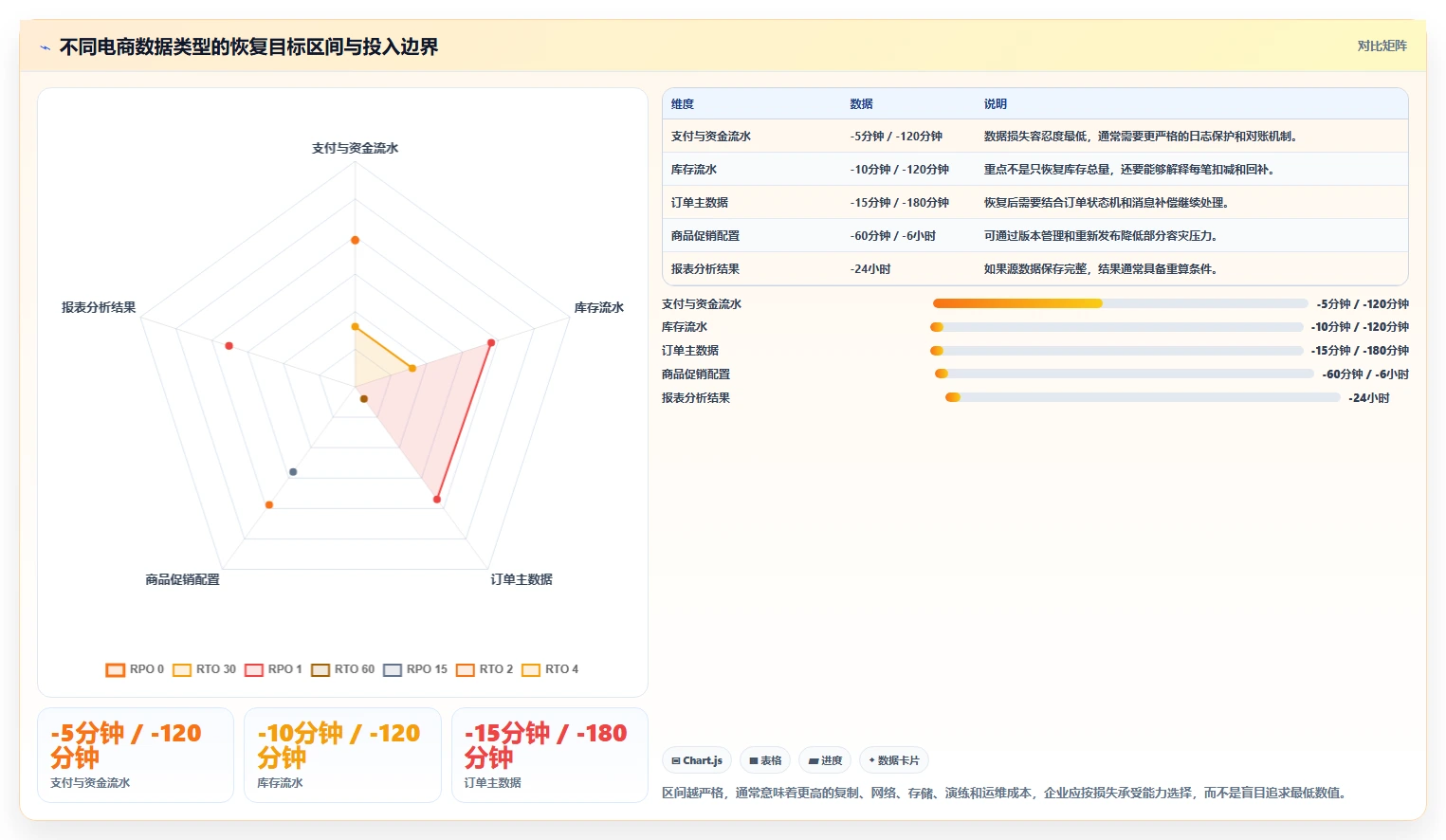Click the Chart.js badge
Screen dimensions: 1446x840
(x=697, y=760)
